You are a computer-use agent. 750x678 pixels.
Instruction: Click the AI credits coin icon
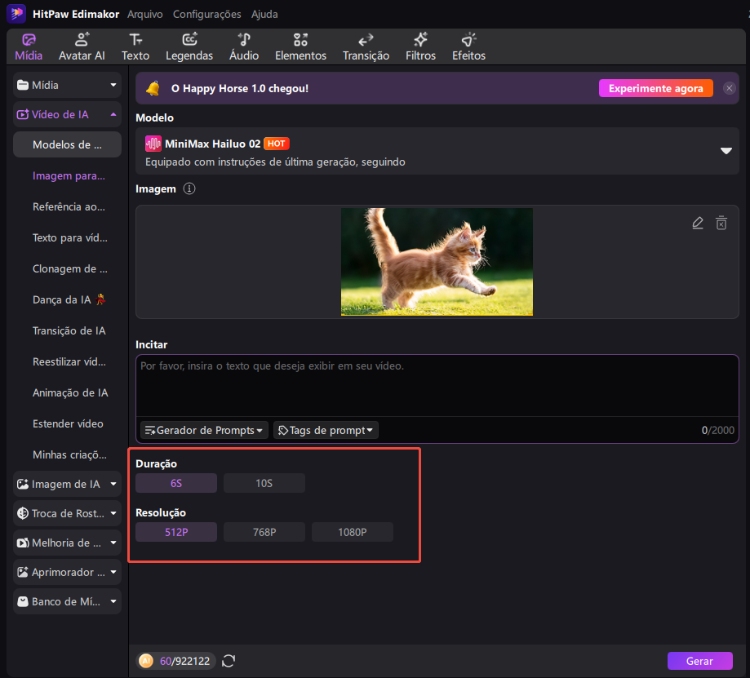pyautogui.click(x=146, y=661)
